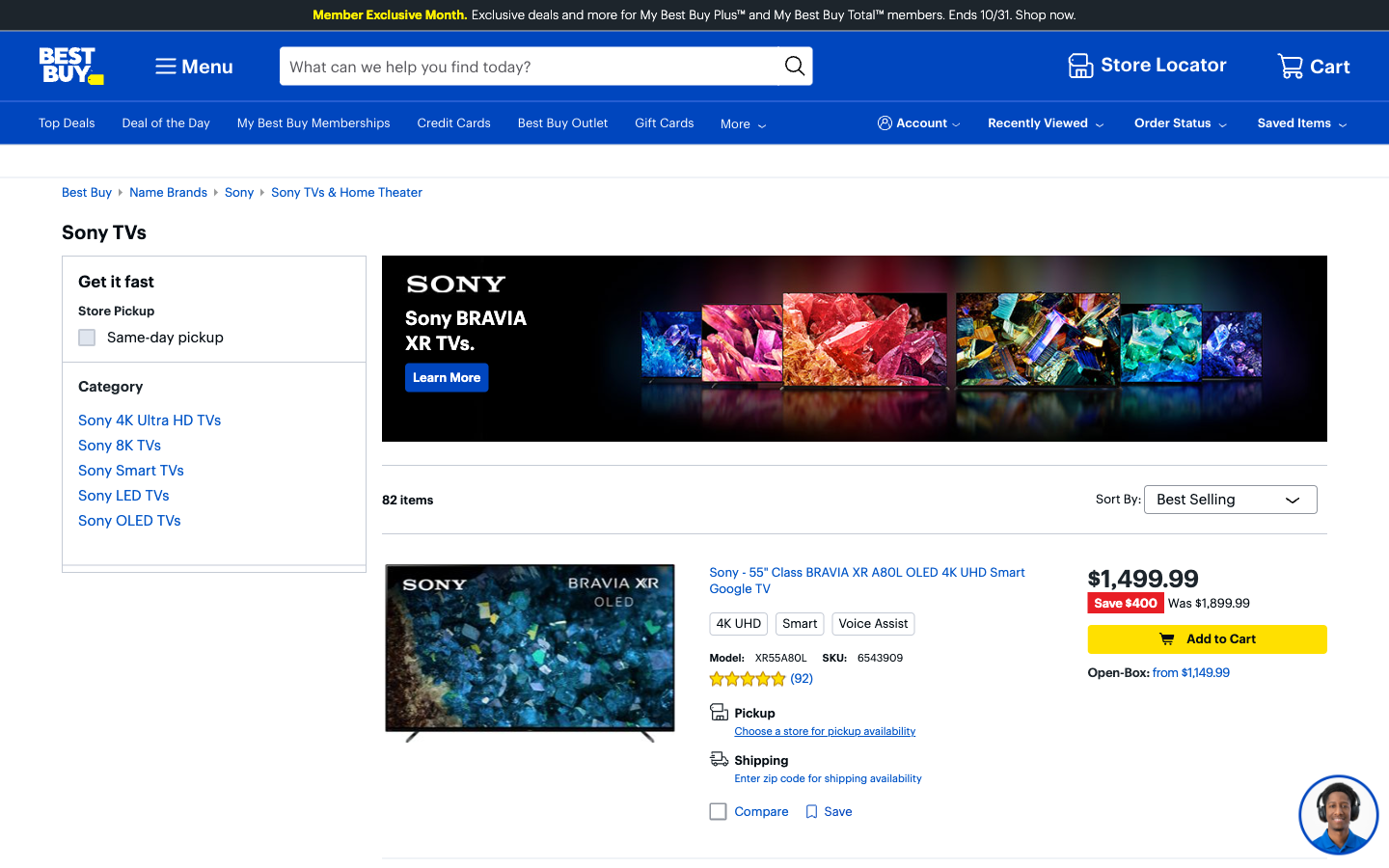Open the Store Locator icon

[1080, 66]
